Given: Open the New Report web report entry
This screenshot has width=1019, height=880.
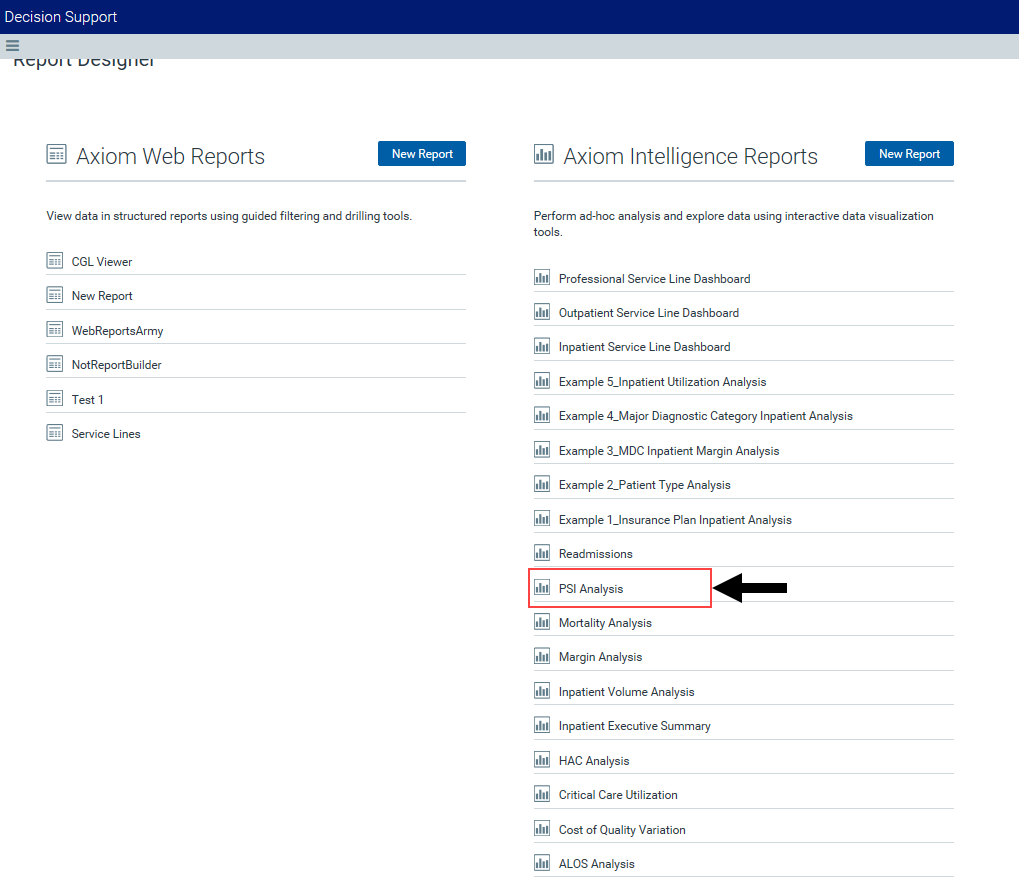Looking at the screenshot, I should point(102,296).
